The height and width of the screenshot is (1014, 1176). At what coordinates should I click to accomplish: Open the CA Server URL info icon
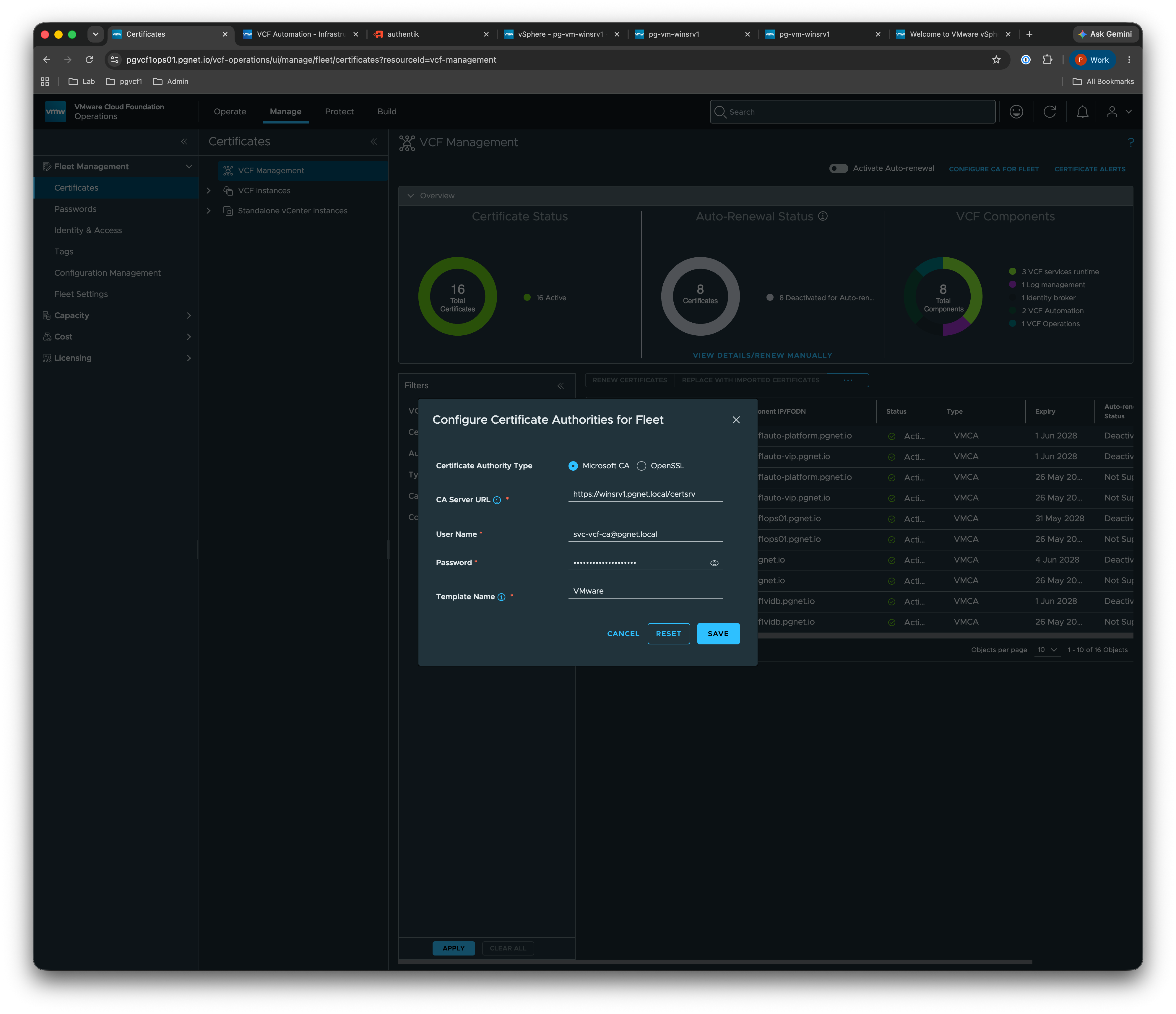(497, 500)
